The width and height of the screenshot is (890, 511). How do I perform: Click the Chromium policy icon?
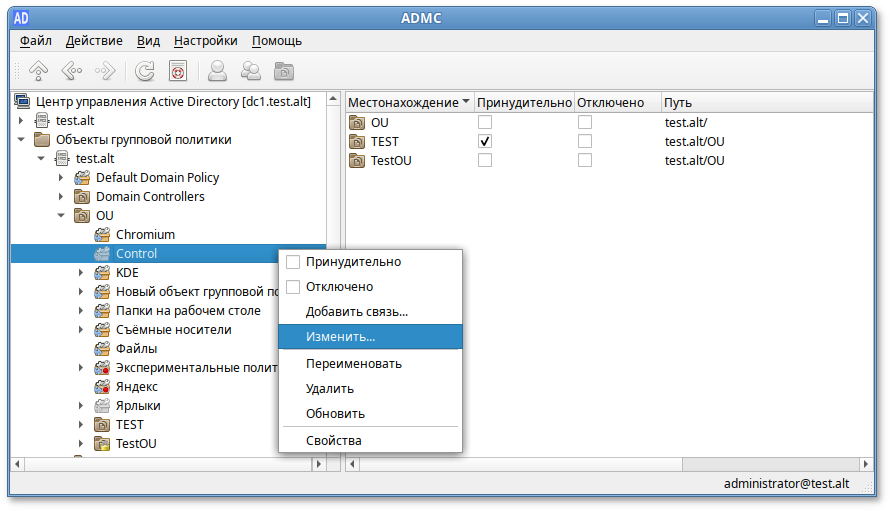(102, 234)
